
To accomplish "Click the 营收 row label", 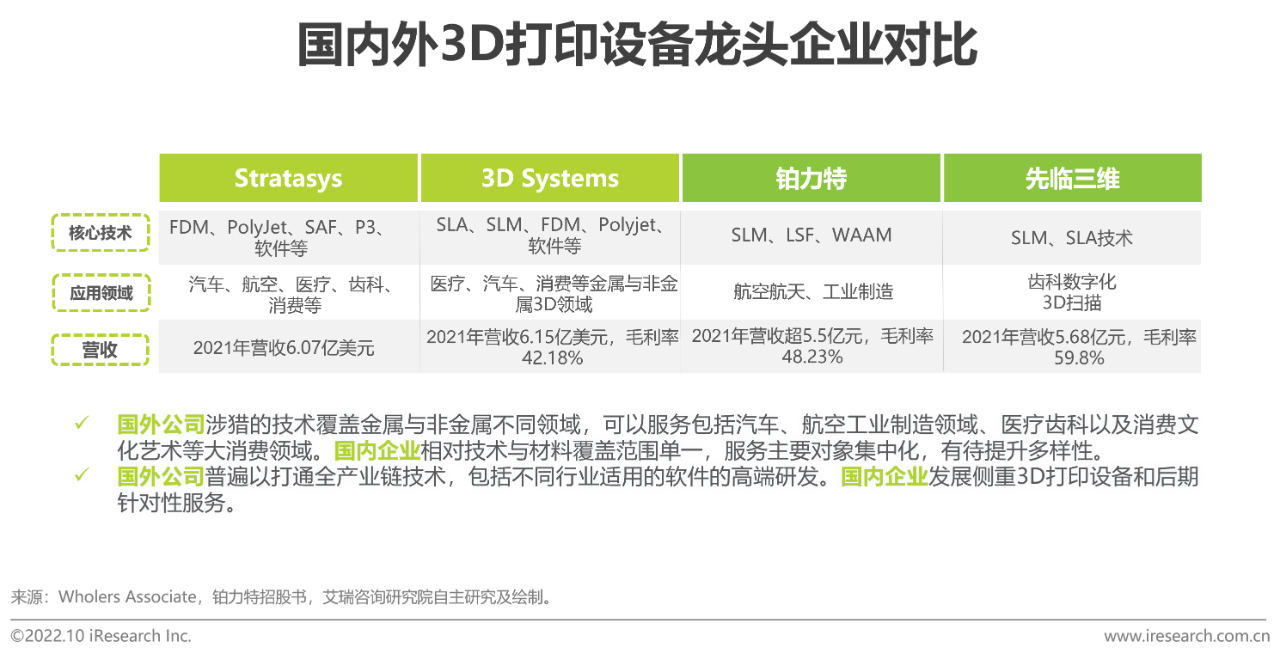I will point(100,350).
